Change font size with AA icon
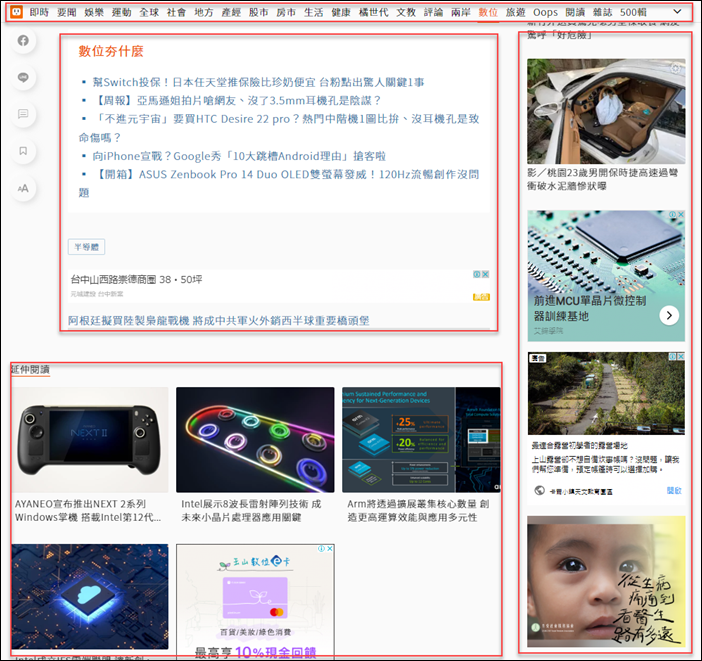The width and height of the screenshot is (702, 661). (x=23, y=188)
